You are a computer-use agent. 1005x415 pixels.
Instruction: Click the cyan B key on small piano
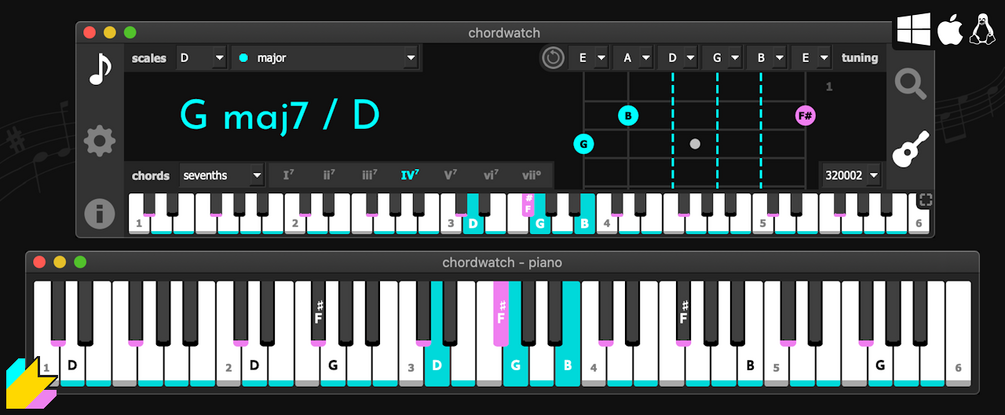585,222
